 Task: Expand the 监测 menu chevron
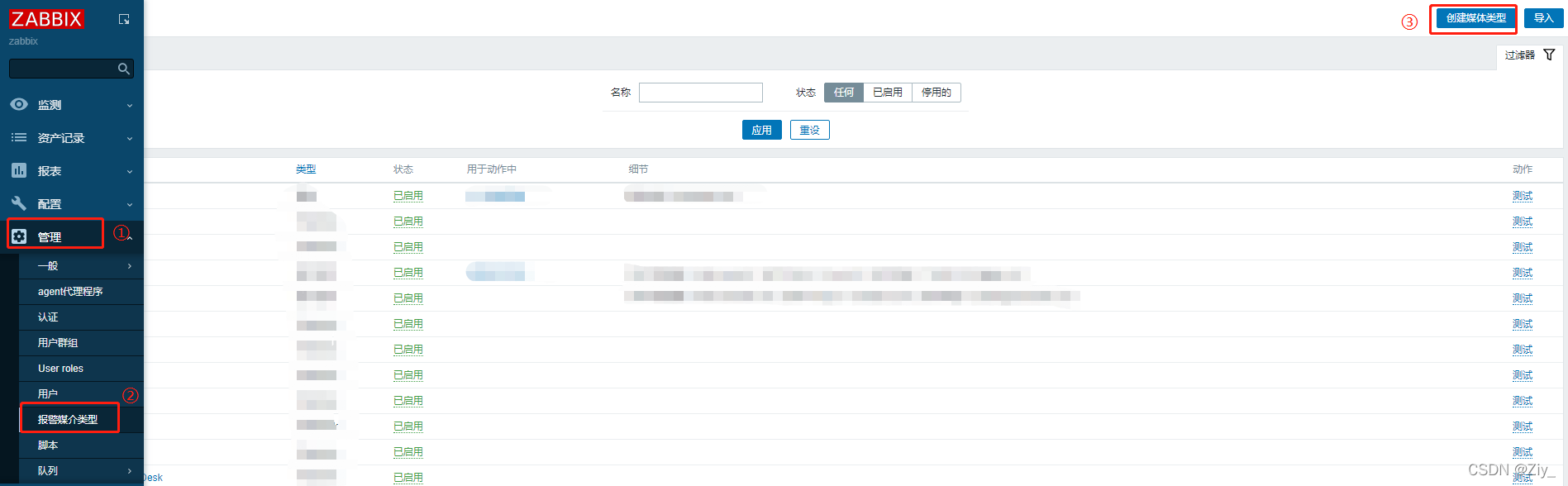coord(130,106)
